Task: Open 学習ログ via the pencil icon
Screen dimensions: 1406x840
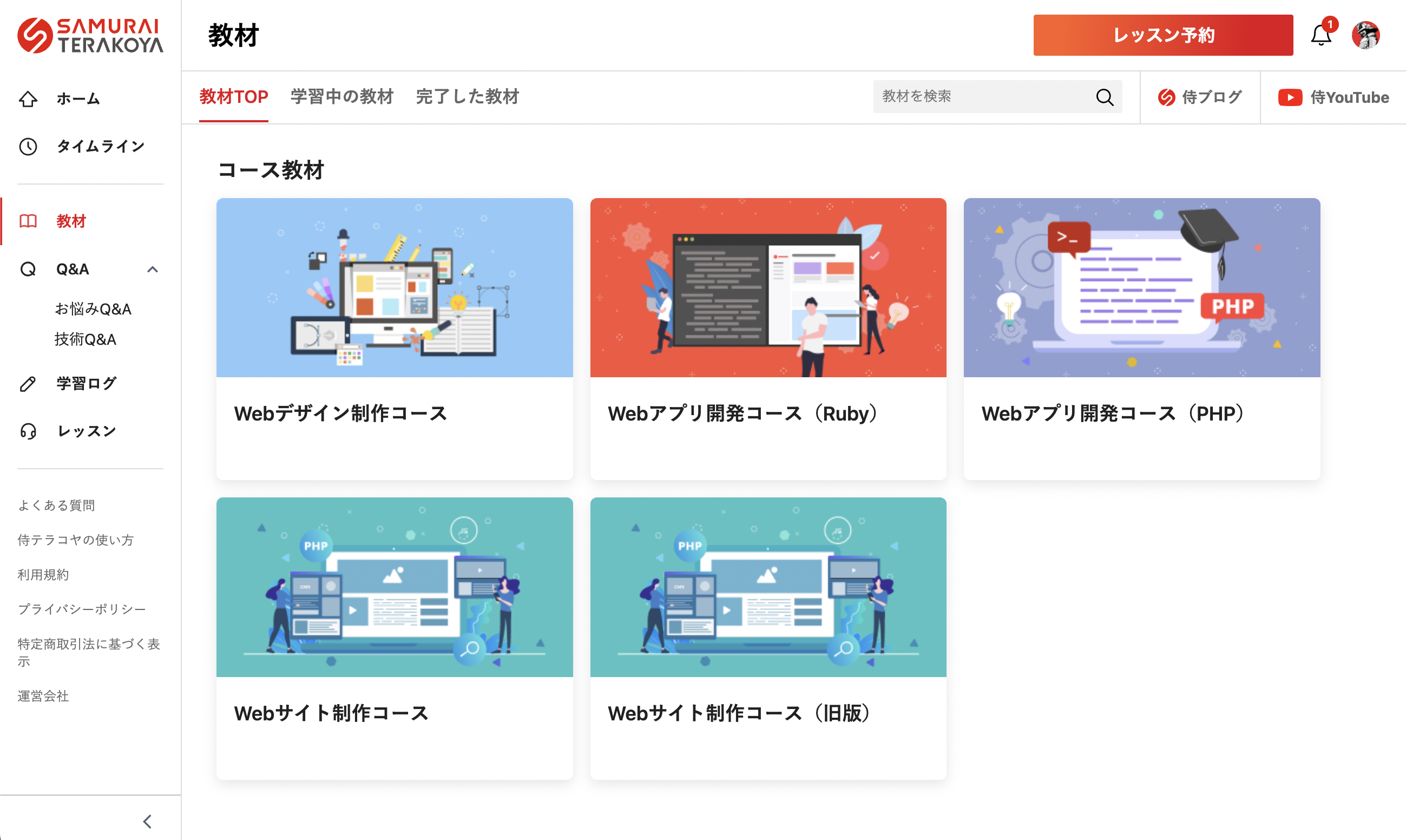Action: pyautogui.click(x=28, y=384)
